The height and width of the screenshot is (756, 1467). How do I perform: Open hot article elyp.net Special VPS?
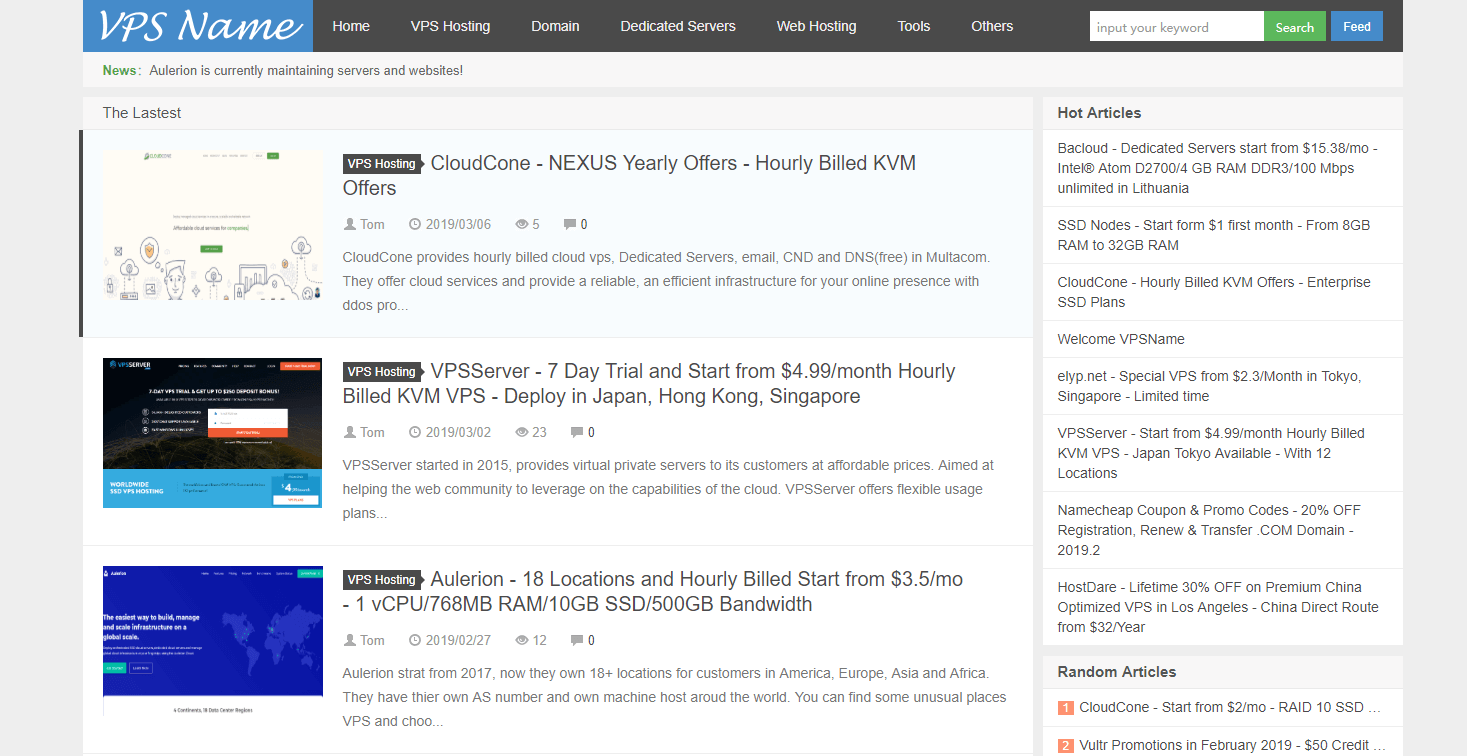(1209, 386)
